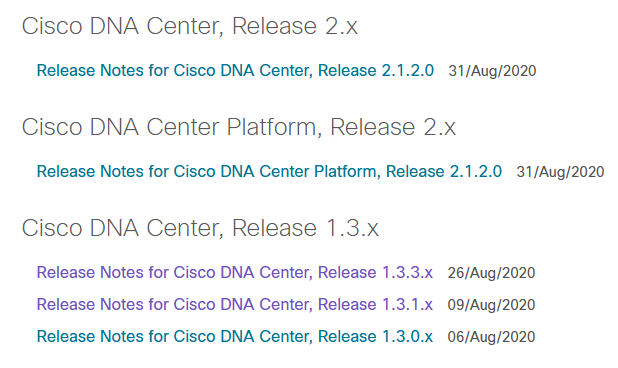Click the Cisco DNA Center Platform, Release 2.x heading
Screen dimensions: 618x368
pos(238,127)
